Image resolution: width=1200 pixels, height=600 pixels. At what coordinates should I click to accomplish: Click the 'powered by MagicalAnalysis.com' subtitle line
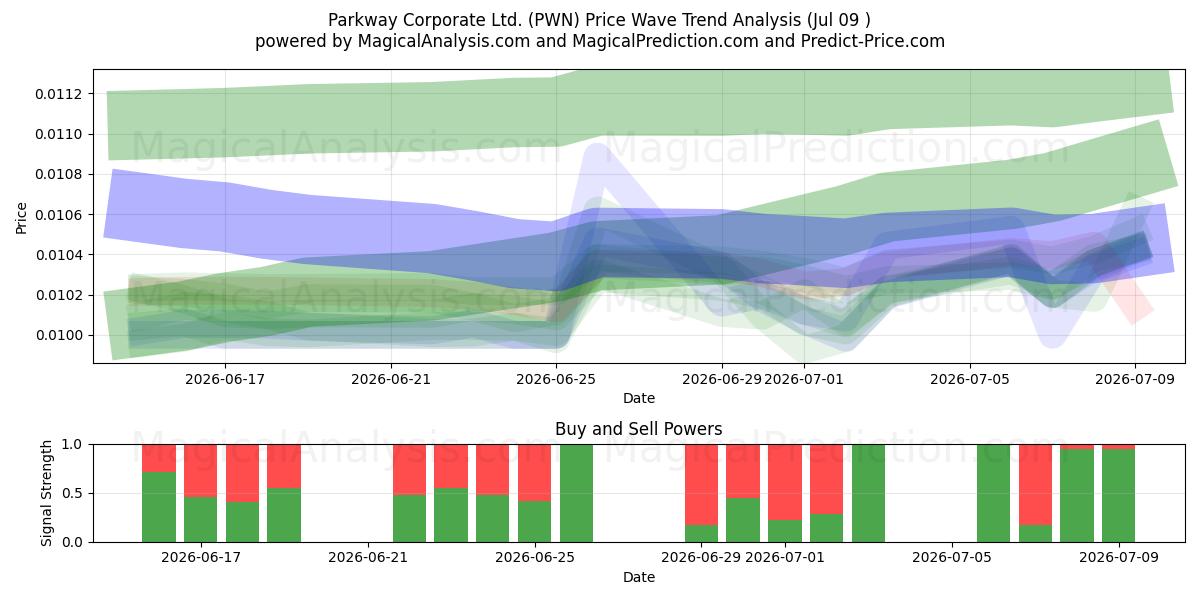[x=600, y=41]
